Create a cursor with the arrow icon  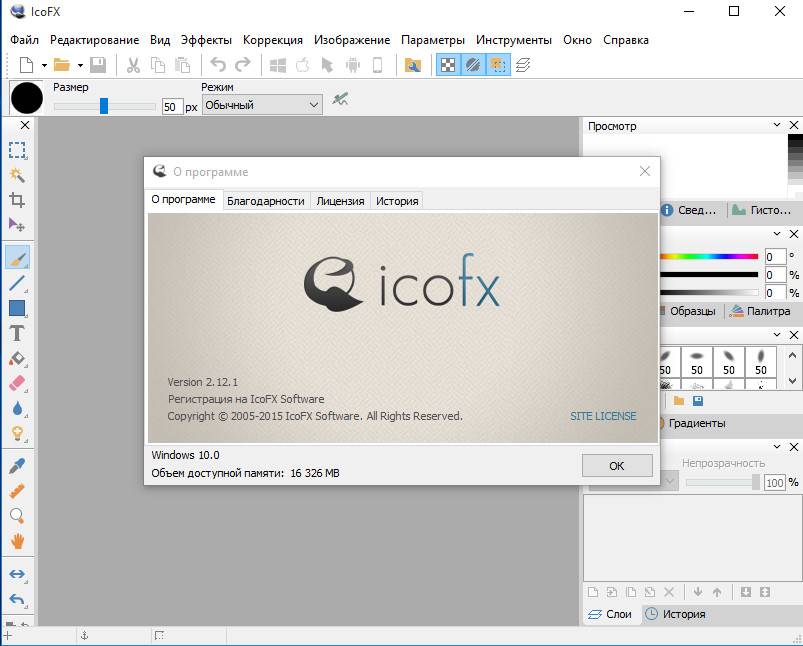click(327, 65)
